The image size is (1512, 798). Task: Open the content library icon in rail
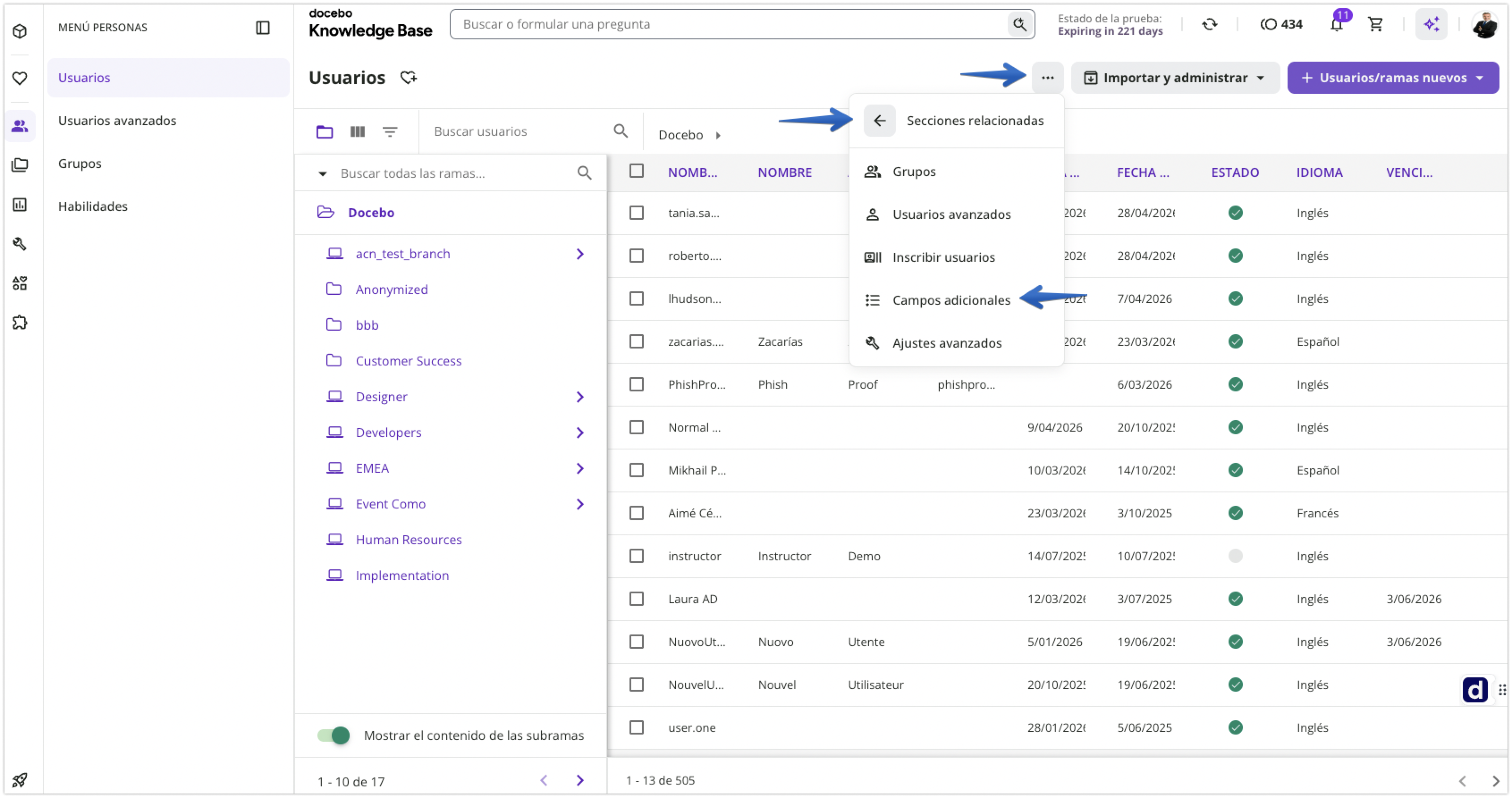tap(20, 165)
